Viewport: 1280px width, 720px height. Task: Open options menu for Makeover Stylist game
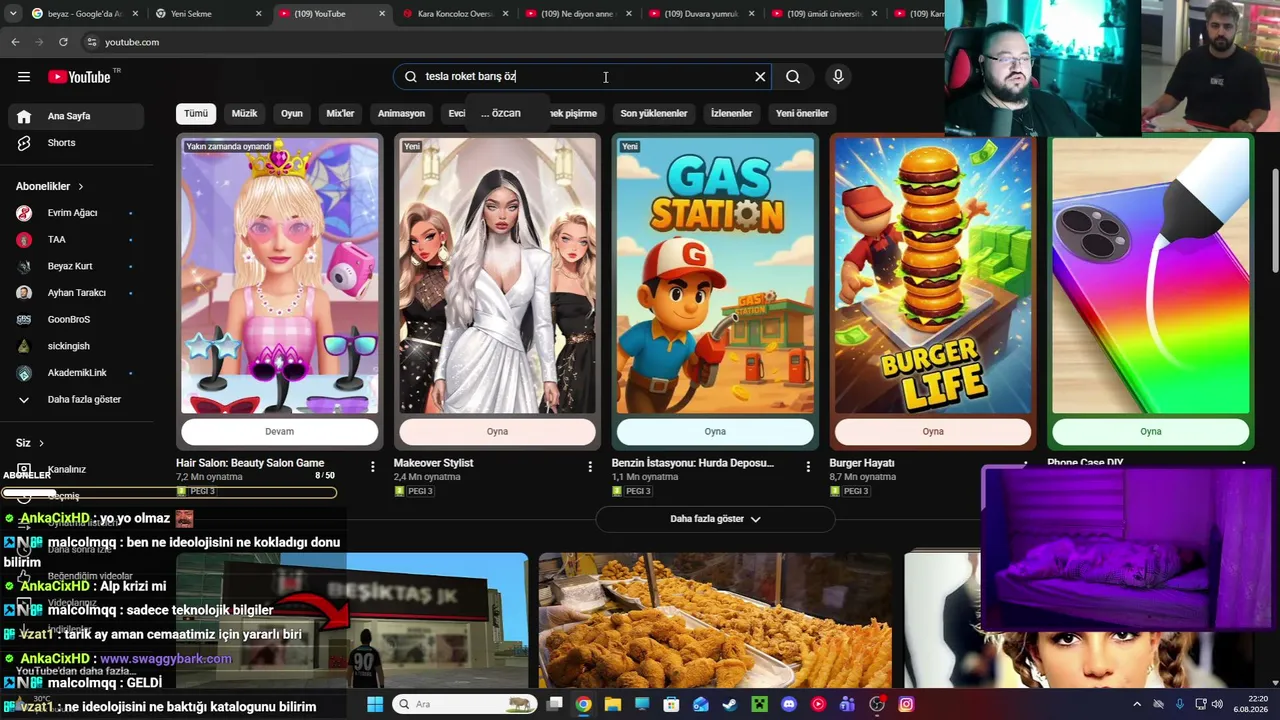click(590, 467)
